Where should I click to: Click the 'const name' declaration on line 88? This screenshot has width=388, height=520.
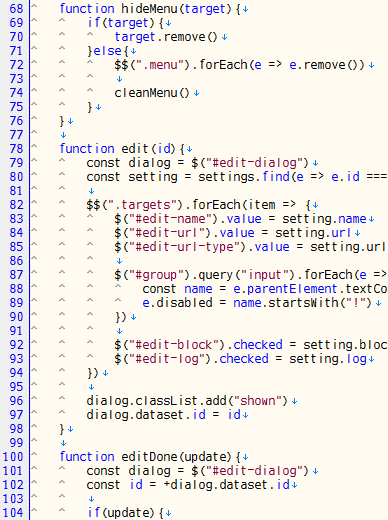pos(177,289)
